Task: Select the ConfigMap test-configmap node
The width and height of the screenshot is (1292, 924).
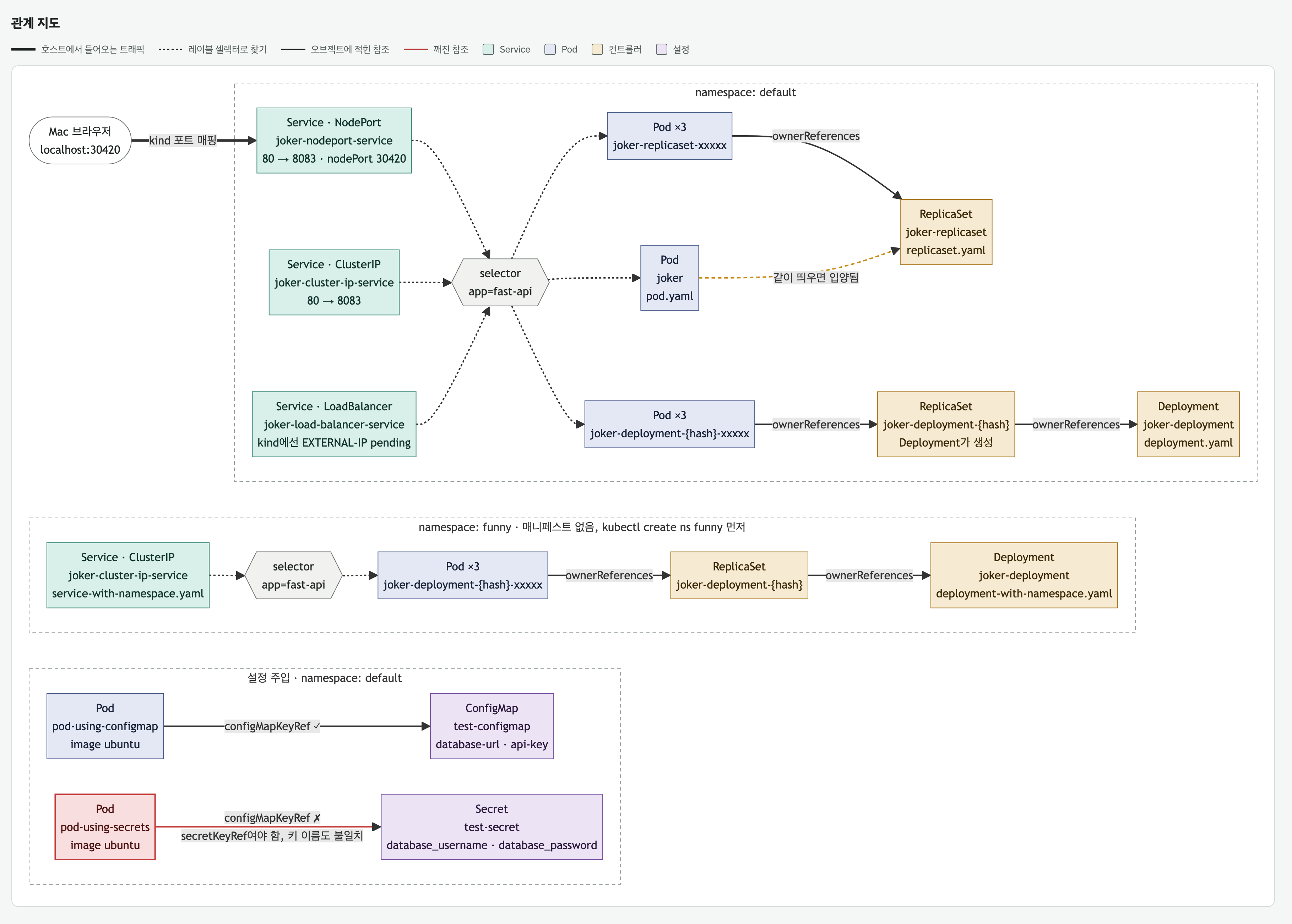Action: 492,726
